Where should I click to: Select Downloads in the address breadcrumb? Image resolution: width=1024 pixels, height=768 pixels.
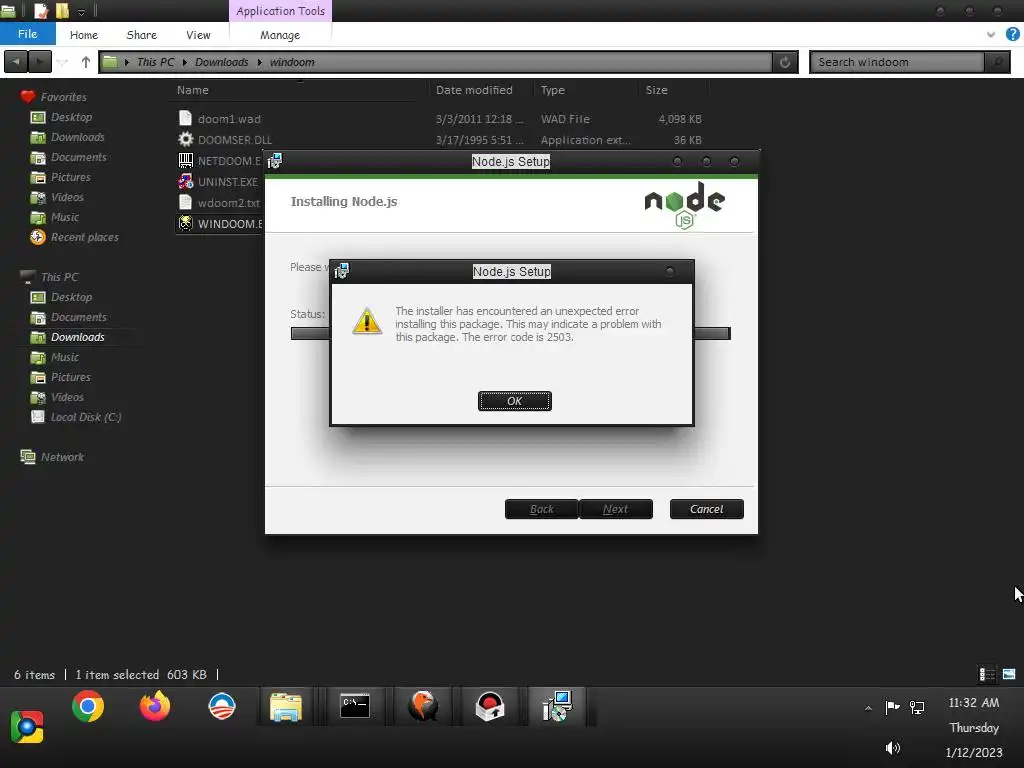221,62
